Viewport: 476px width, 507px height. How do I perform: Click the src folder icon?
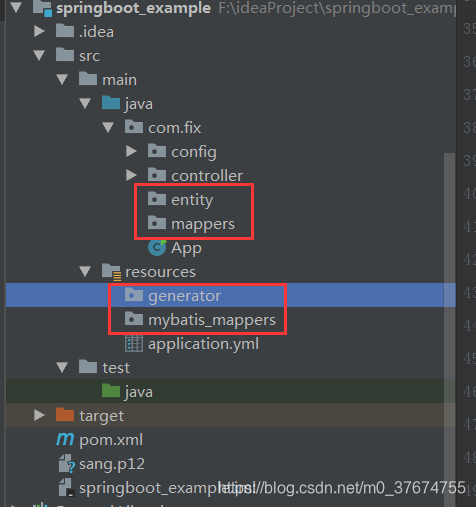click(65, 55)
